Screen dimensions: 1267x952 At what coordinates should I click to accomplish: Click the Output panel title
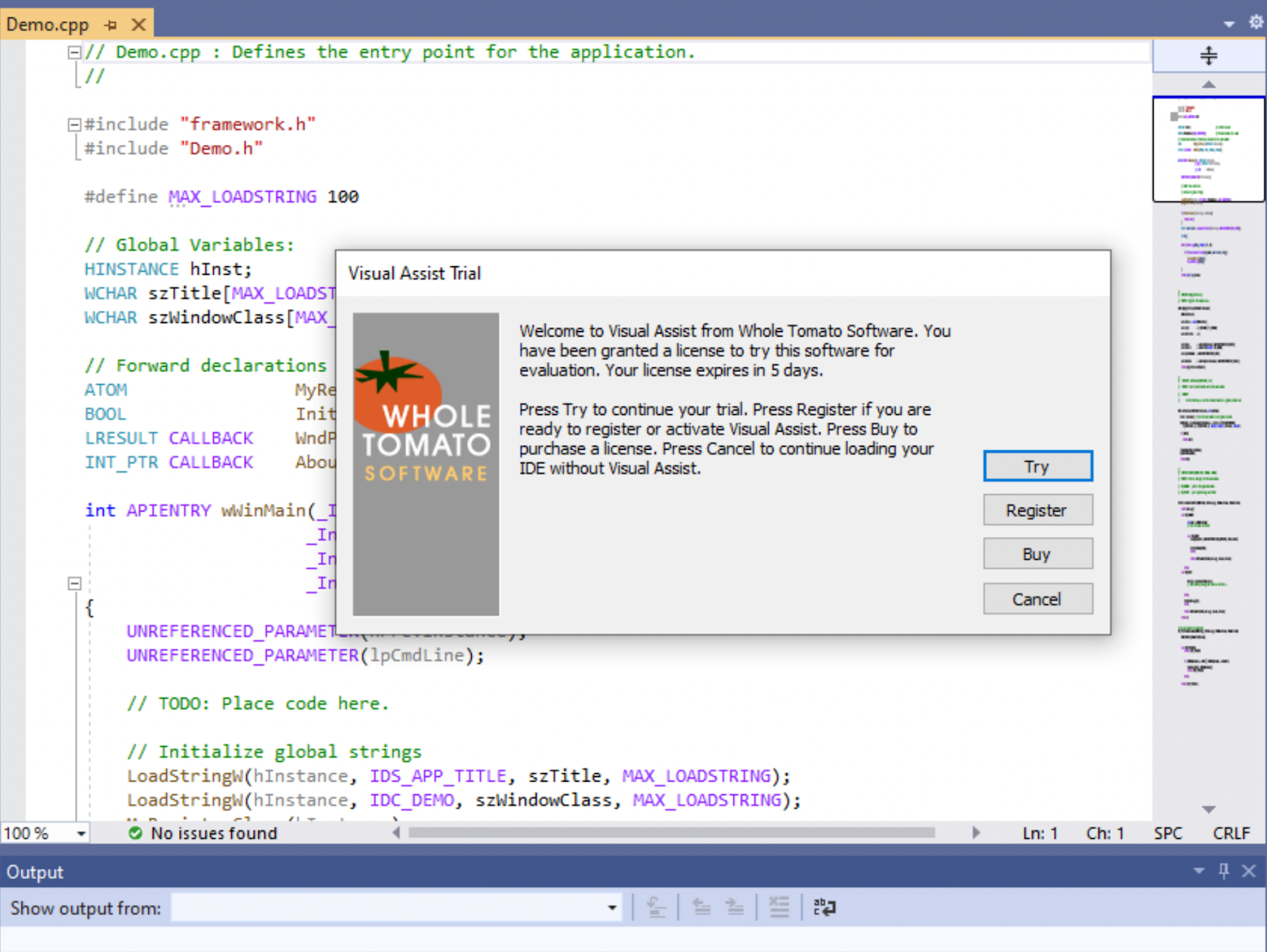pyautogui.click(x=35, y=872)
